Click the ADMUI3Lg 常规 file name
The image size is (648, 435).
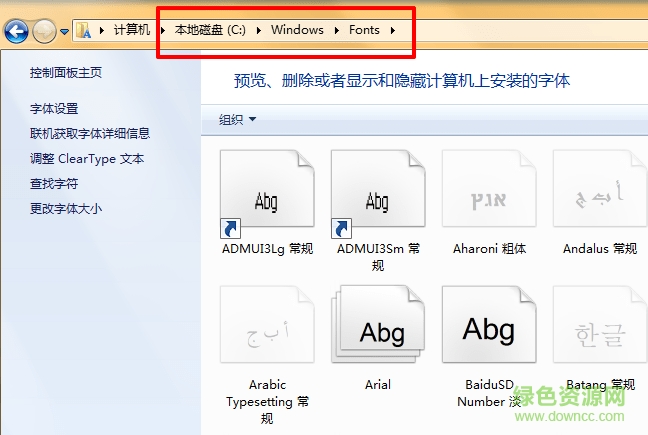(267, 249)
